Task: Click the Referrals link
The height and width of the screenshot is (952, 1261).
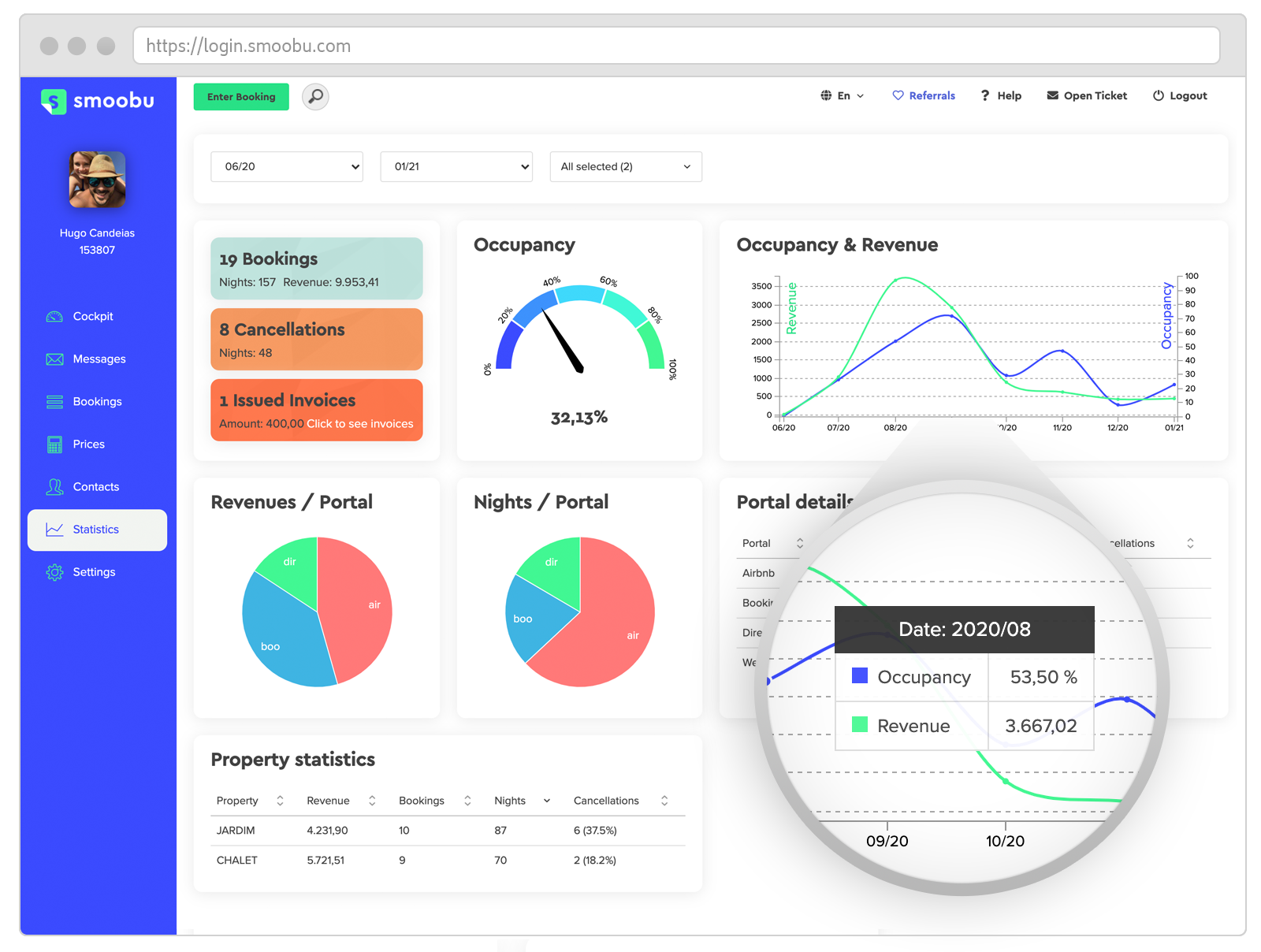Action: 924,95
